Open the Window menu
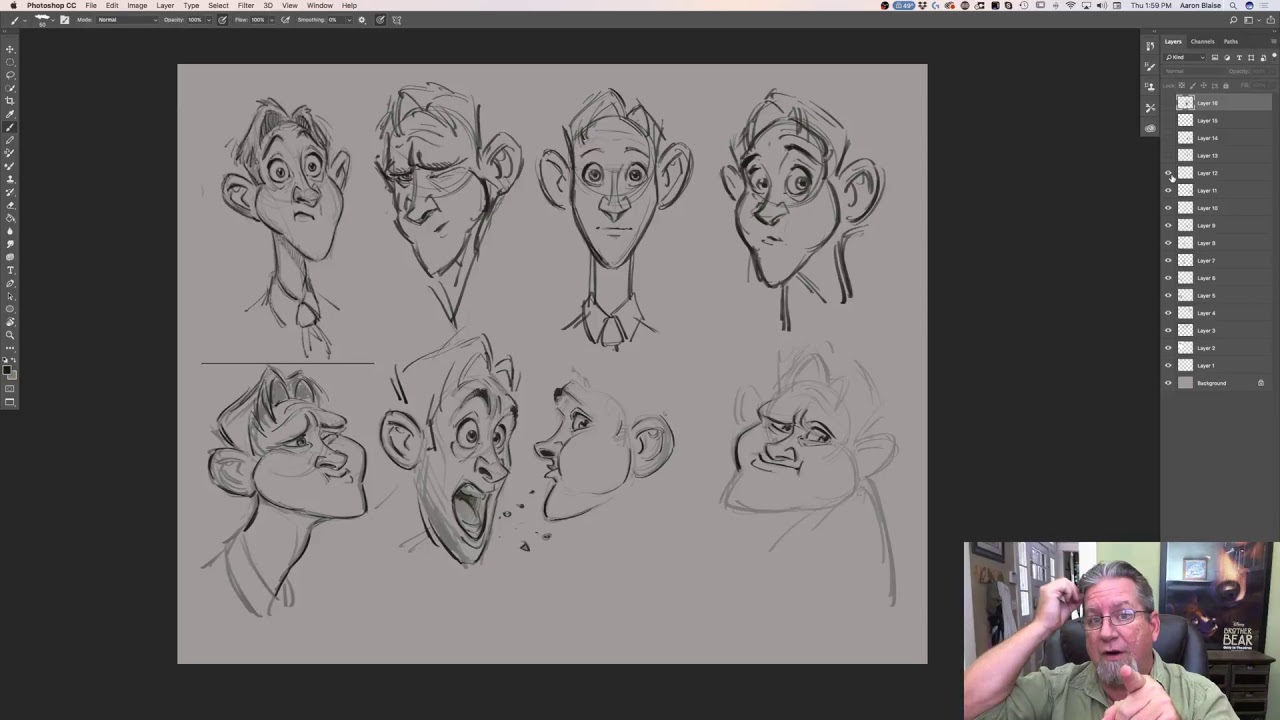1280x720 pixels. tap(320, 5)
